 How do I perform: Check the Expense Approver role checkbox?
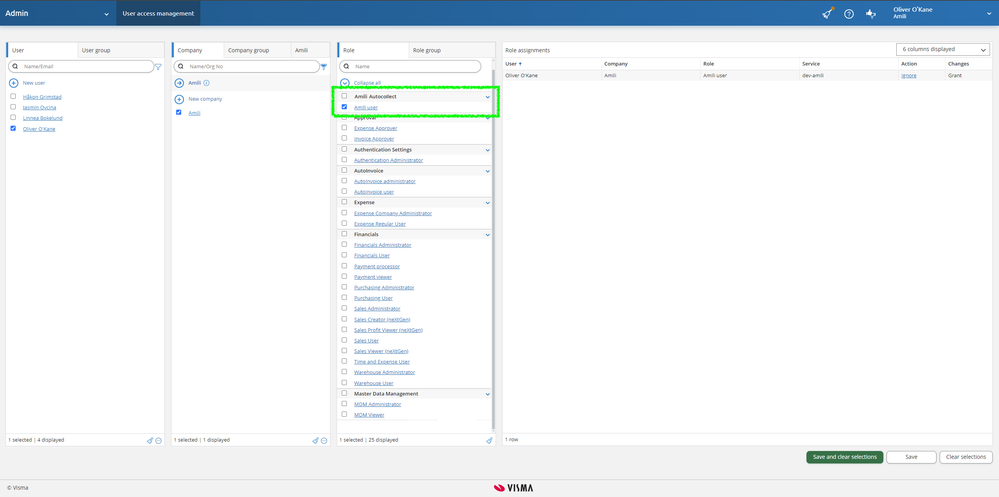pyautogui.click(x=345, y=127)
